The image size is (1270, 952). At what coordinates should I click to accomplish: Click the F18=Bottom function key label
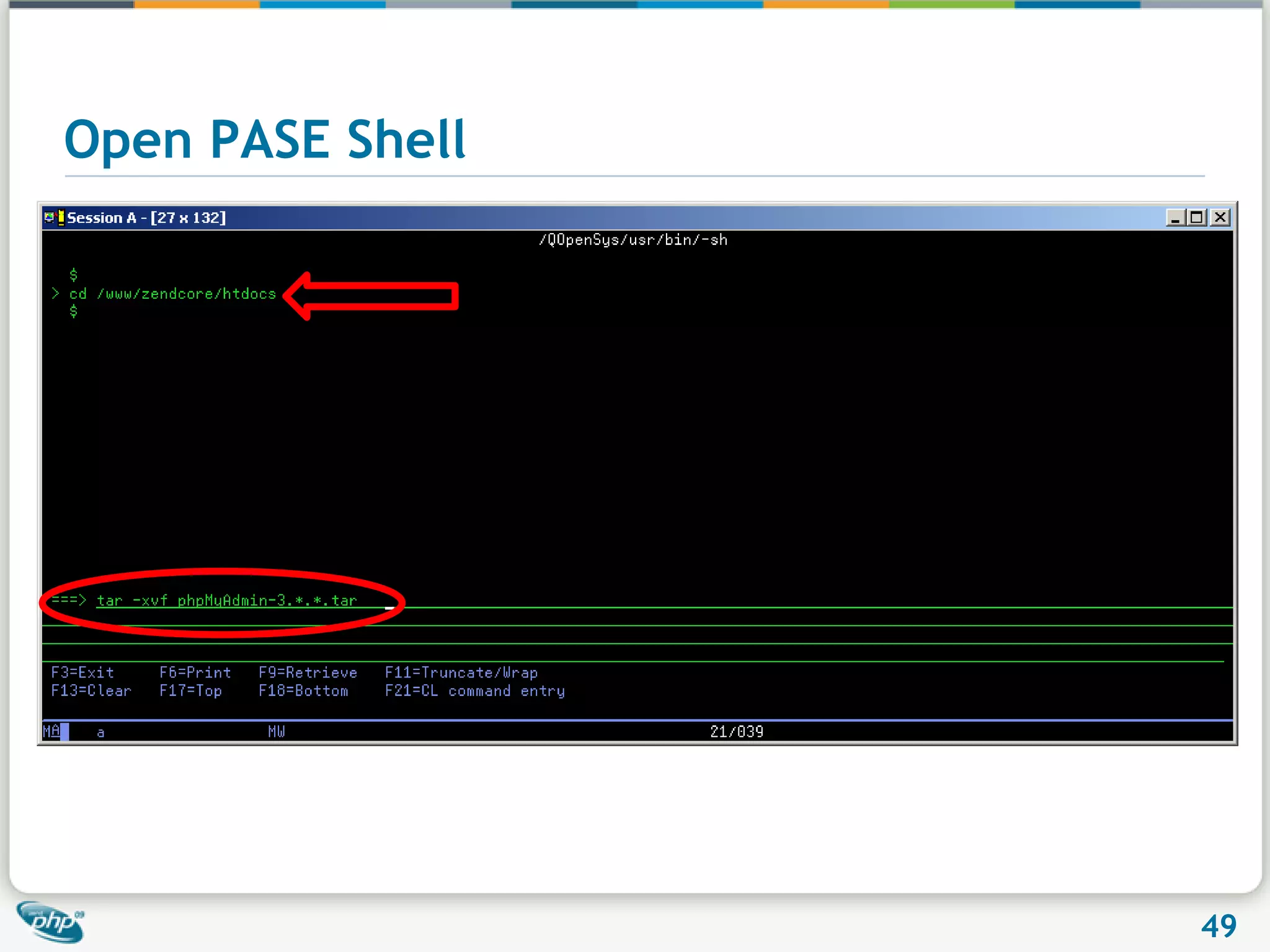[304, 690]
